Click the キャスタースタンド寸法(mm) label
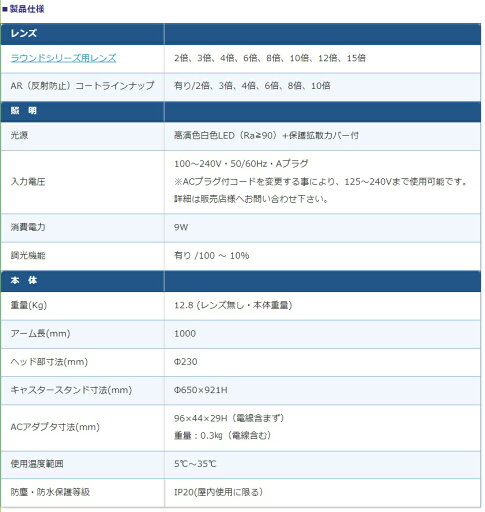The height and width of the screenshot is (512, 485). 71,390
